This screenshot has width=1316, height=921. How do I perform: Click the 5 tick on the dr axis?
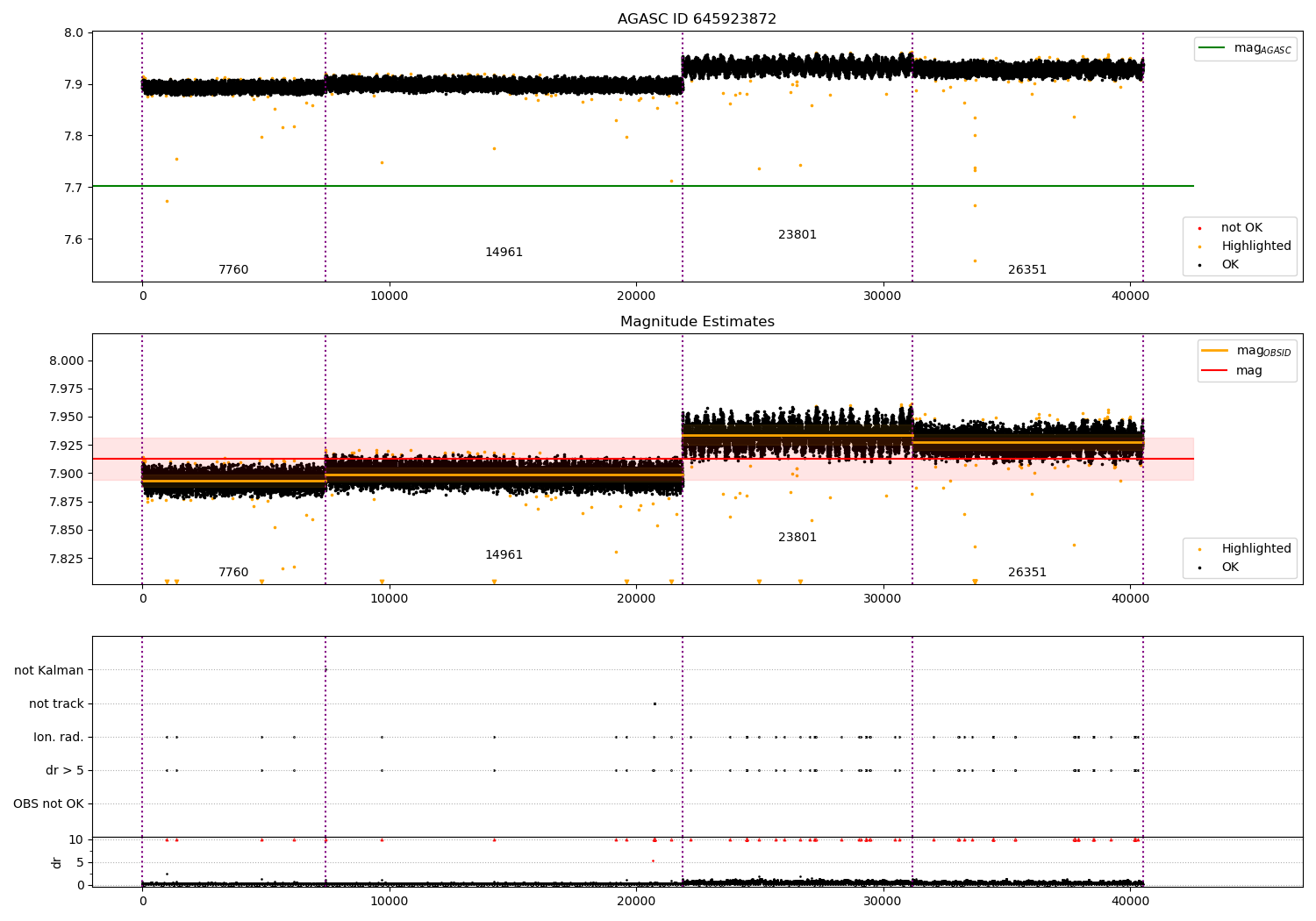click(x=81, y=862)
